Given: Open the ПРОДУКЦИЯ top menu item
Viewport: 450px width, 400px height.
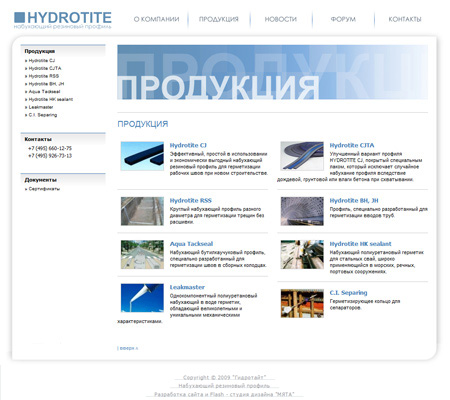Looking at the screenshot, I should (219, 19).
